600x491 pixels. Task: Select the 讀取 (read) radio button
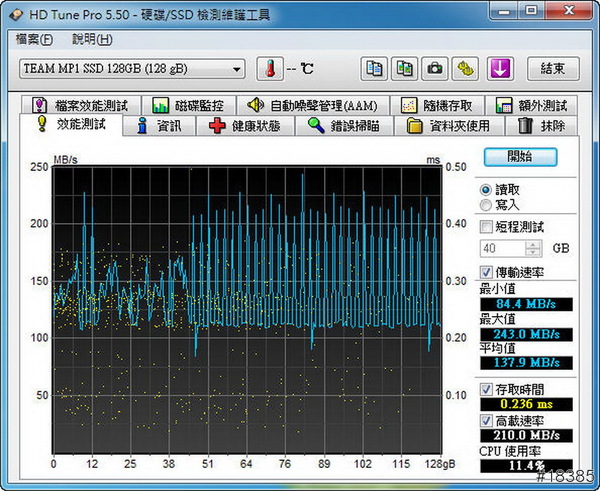point(486,189)
